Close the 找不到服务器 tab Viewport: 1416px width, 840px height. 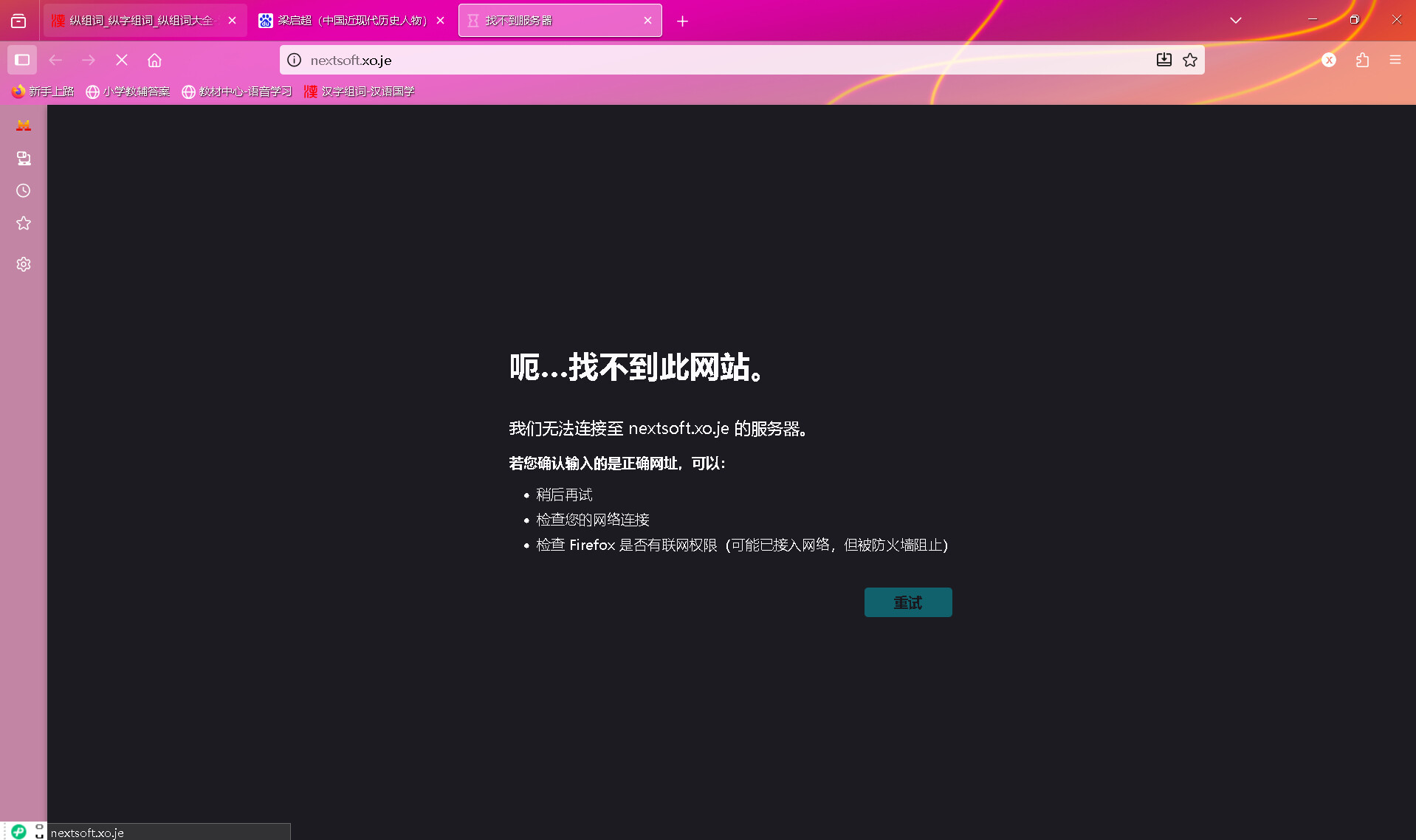point(647,21)
